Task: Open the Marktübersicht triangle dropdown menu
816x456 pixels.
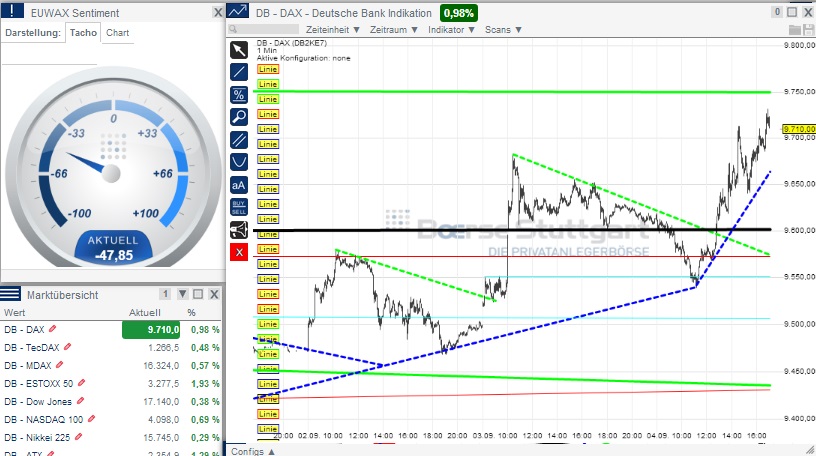Action: [183, 294]
